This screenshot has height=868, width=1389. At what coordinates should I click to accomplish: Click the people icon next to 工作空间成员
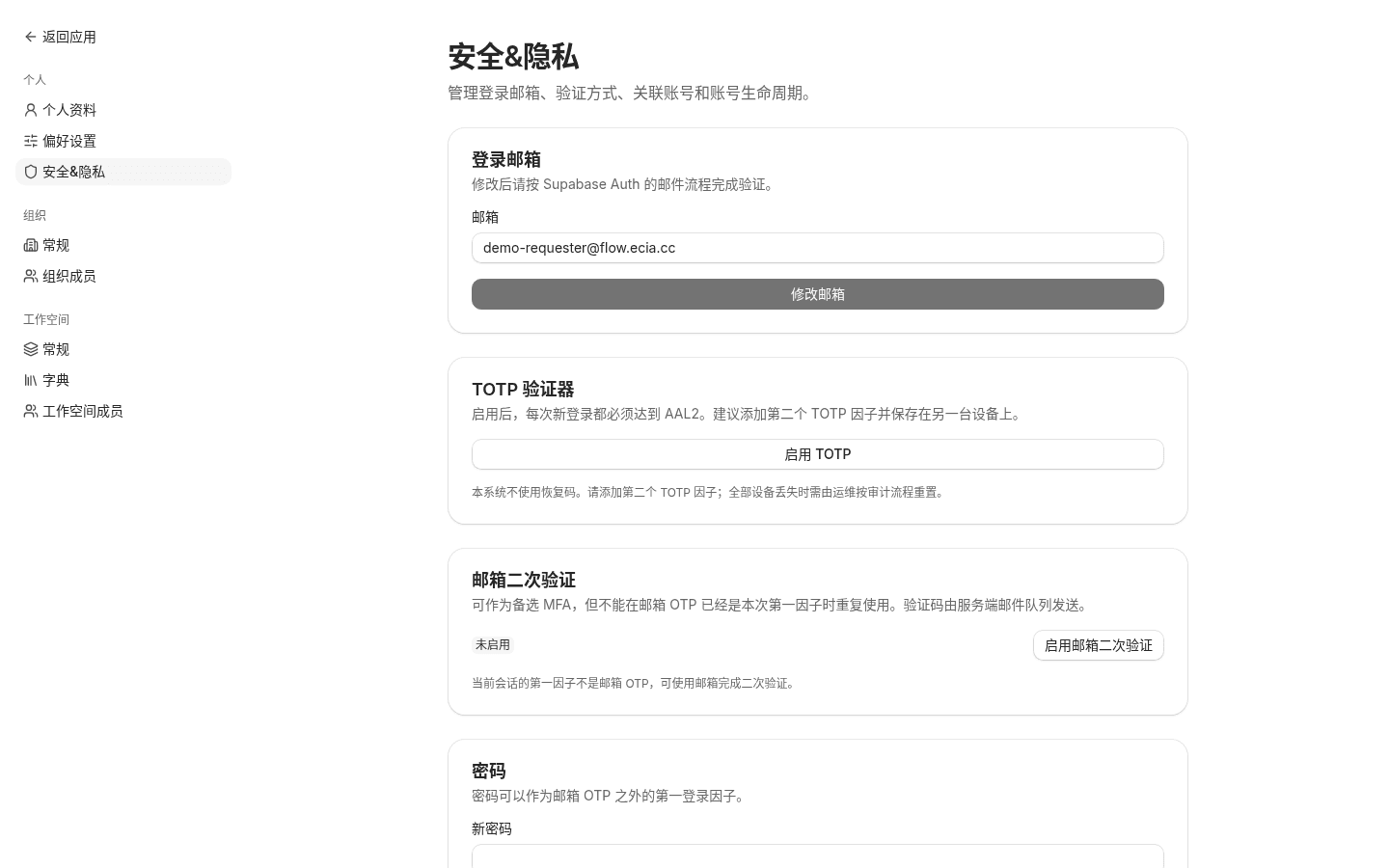click(31, 411)
